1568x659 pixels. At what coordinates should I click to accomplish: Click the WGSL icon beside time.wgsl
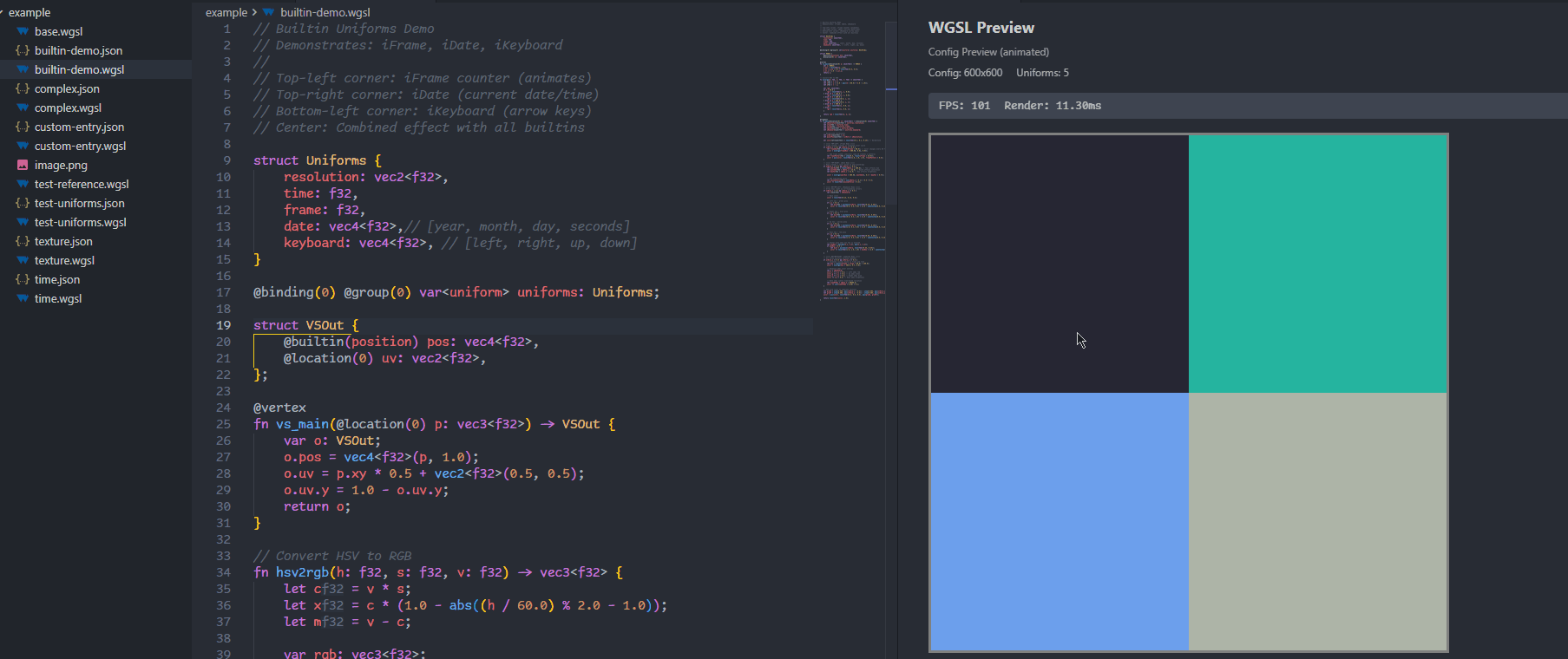[23, 298]
